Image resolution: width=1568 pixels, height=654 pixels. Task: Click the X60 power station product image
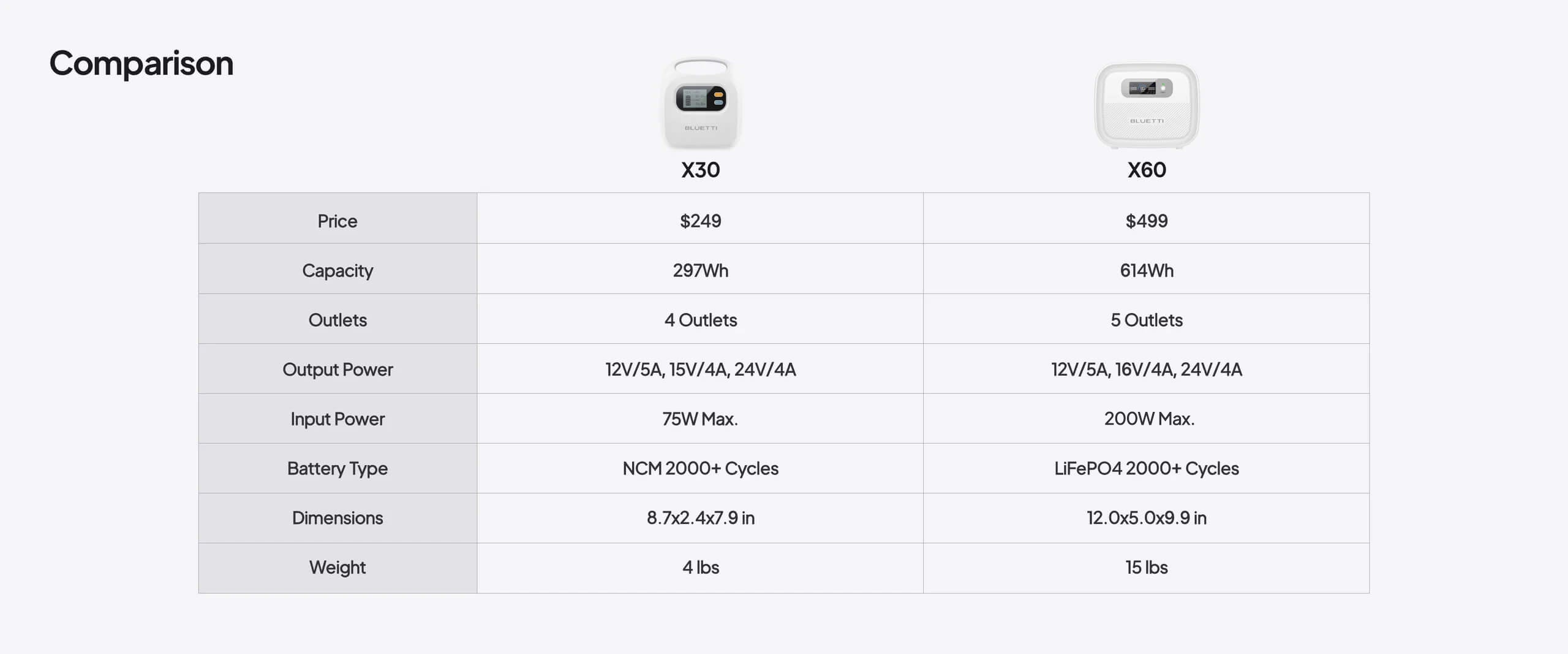coord(1147,105)
